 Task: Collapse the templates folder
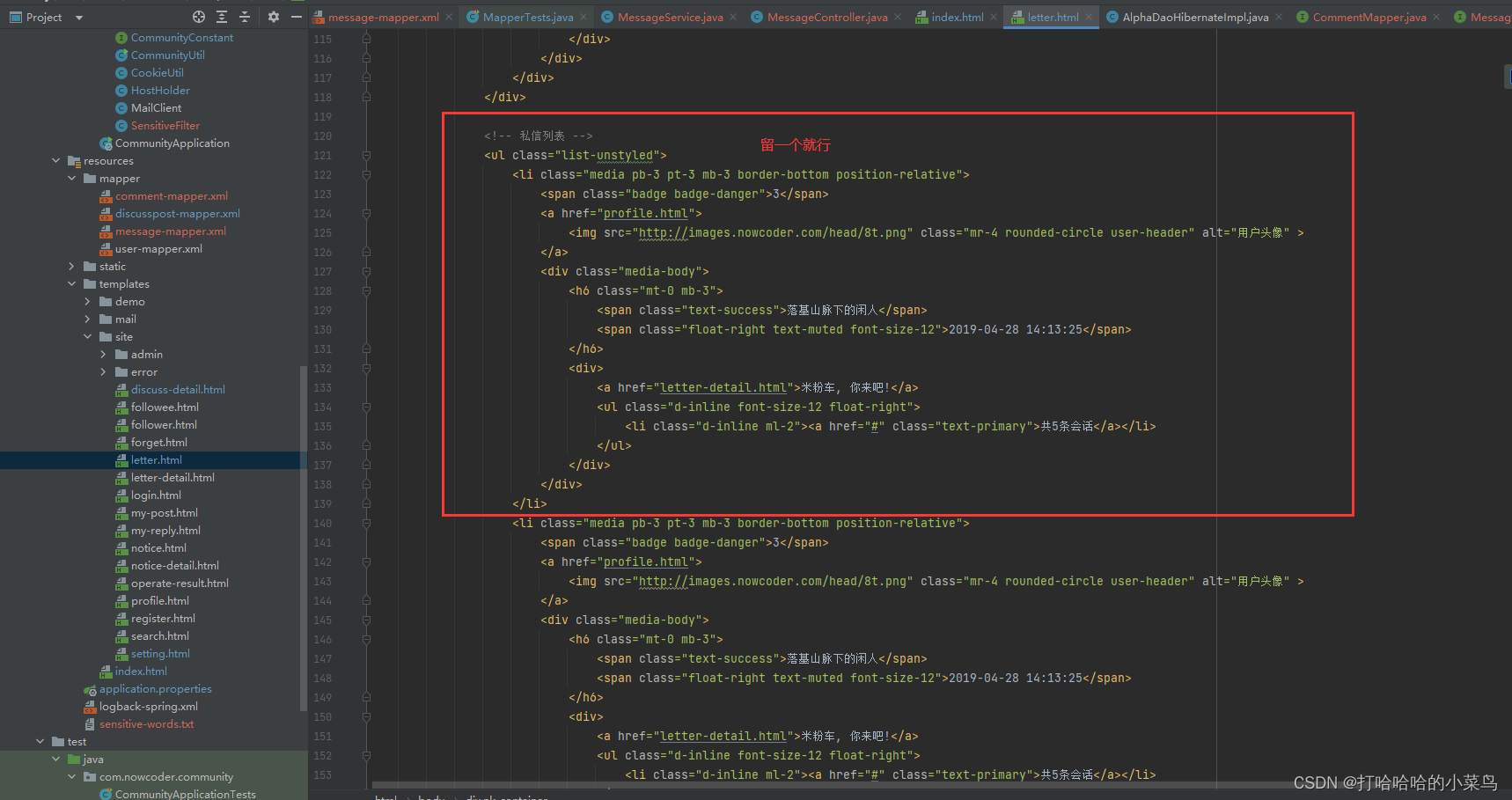click(72, 283)
